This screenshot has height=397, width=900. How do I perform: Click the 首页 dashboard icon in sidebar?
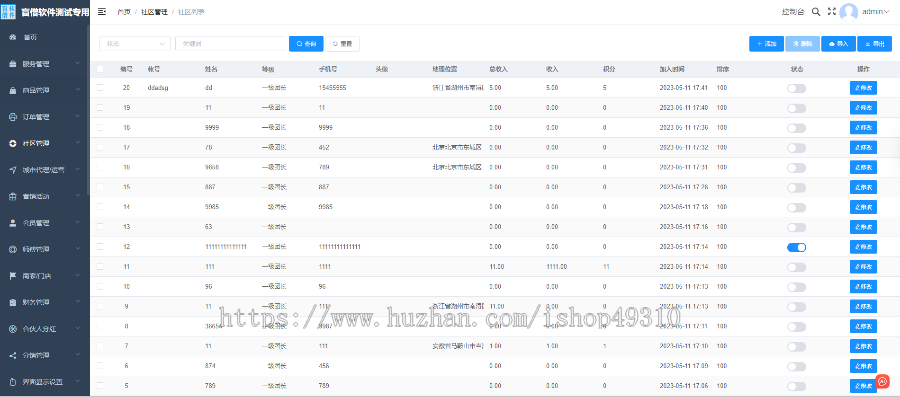(x=13, y=37)
